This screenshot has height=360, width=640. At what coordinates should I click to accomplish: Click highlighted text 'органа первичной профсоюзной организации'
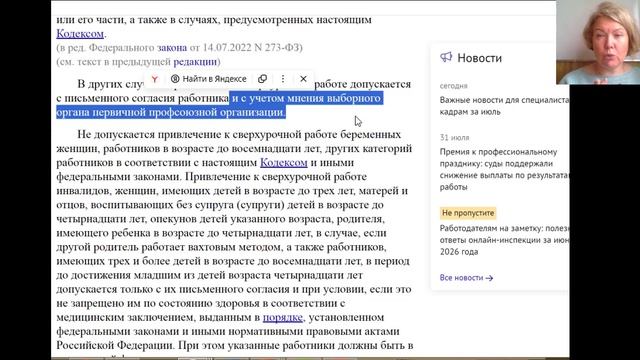pos(171,112)
